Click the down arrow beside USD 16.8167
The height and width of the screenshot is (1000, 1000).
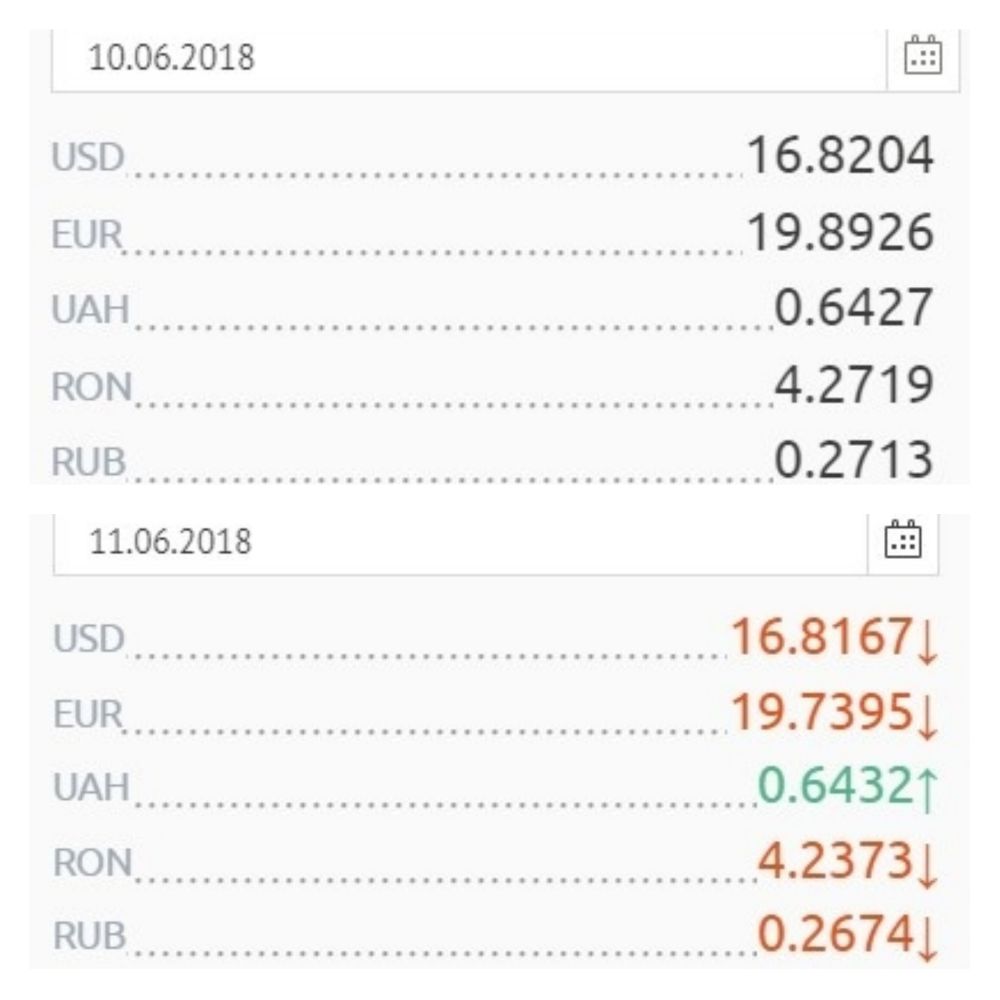[927, 642]
